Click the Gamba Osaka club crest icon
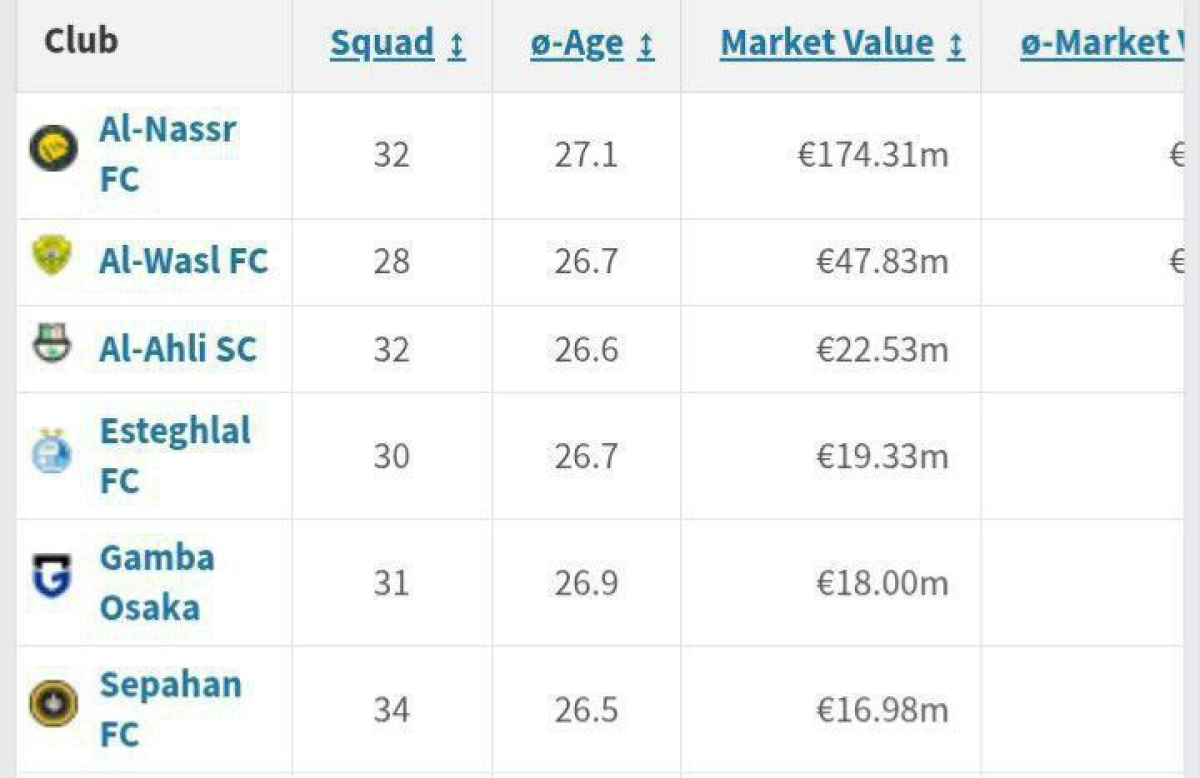The height and width of the screenshot is (778, 1200). click(x=52, y=580)
